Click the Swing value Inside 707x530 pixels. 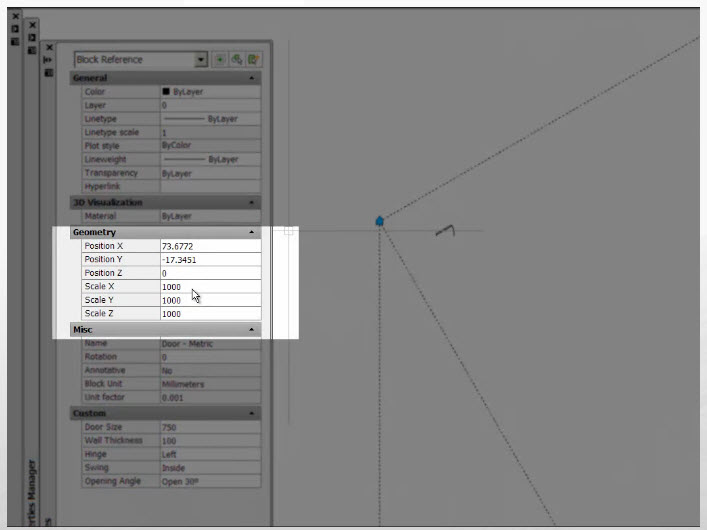(211, 468)
